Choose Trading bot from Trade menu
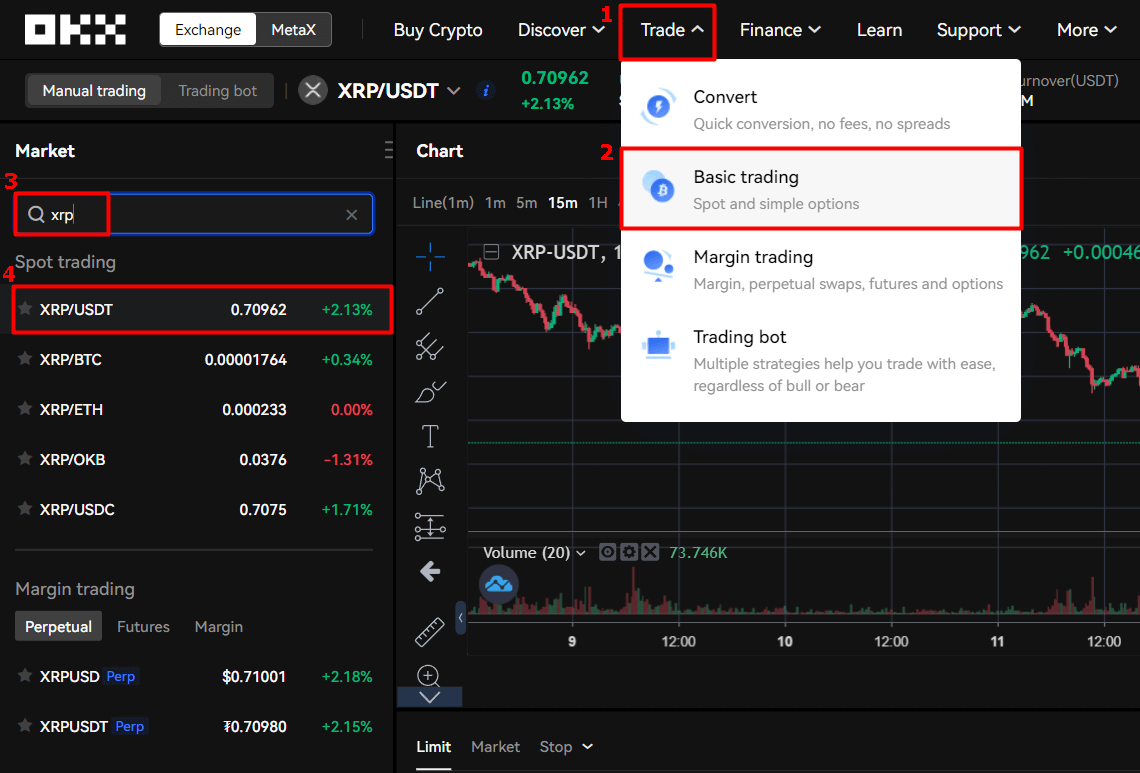The image size is (1140, 773). coord(821,361)
